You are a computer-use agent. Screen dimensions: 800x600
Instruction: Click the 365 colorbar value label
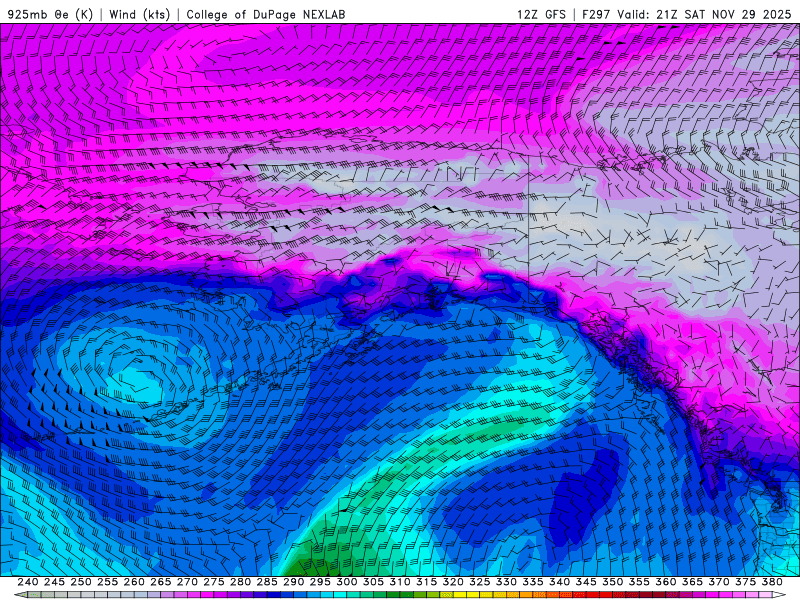(692, 582)
